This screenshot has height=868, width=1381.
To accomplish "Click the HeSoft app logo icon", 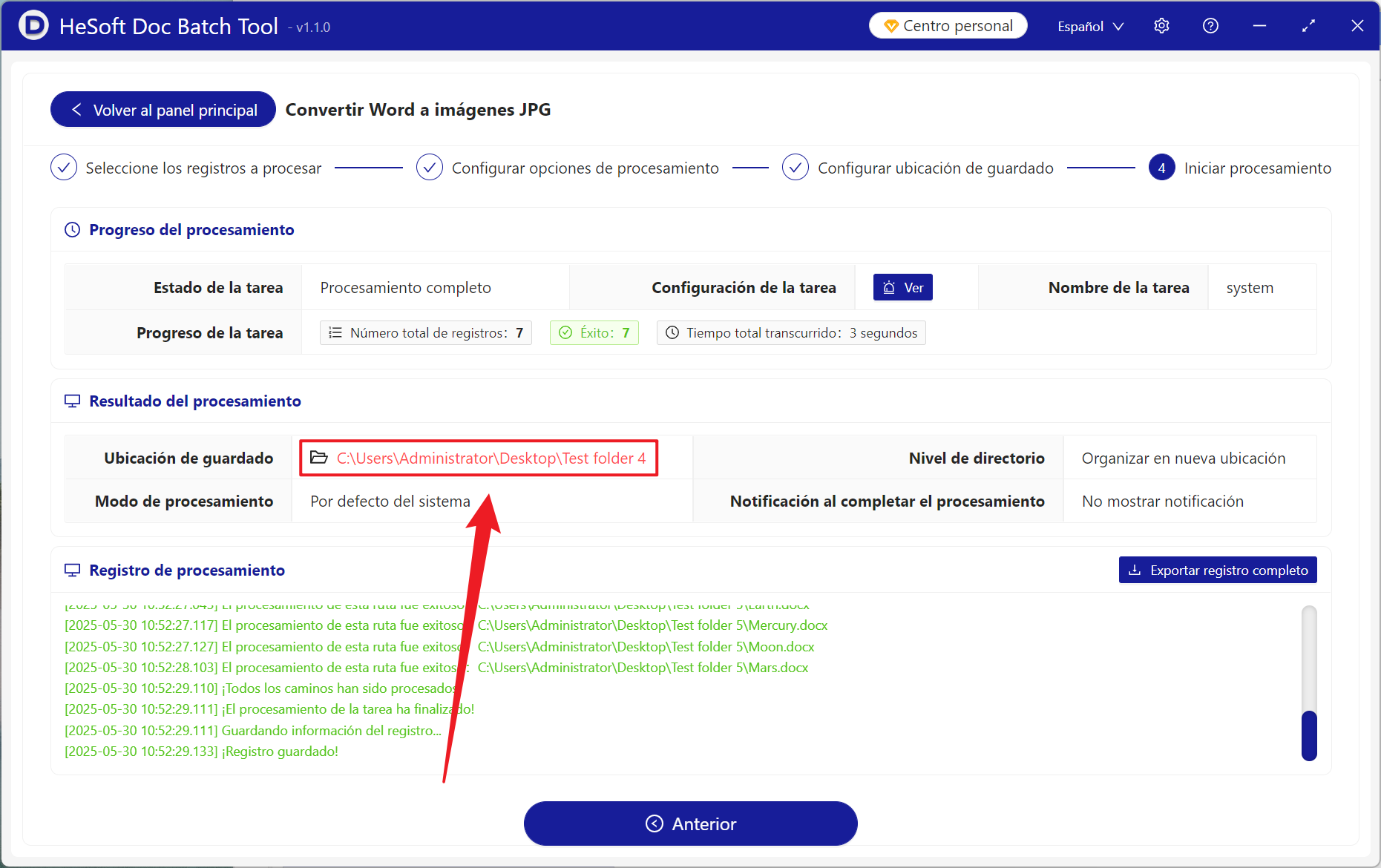I will point(33,25).
